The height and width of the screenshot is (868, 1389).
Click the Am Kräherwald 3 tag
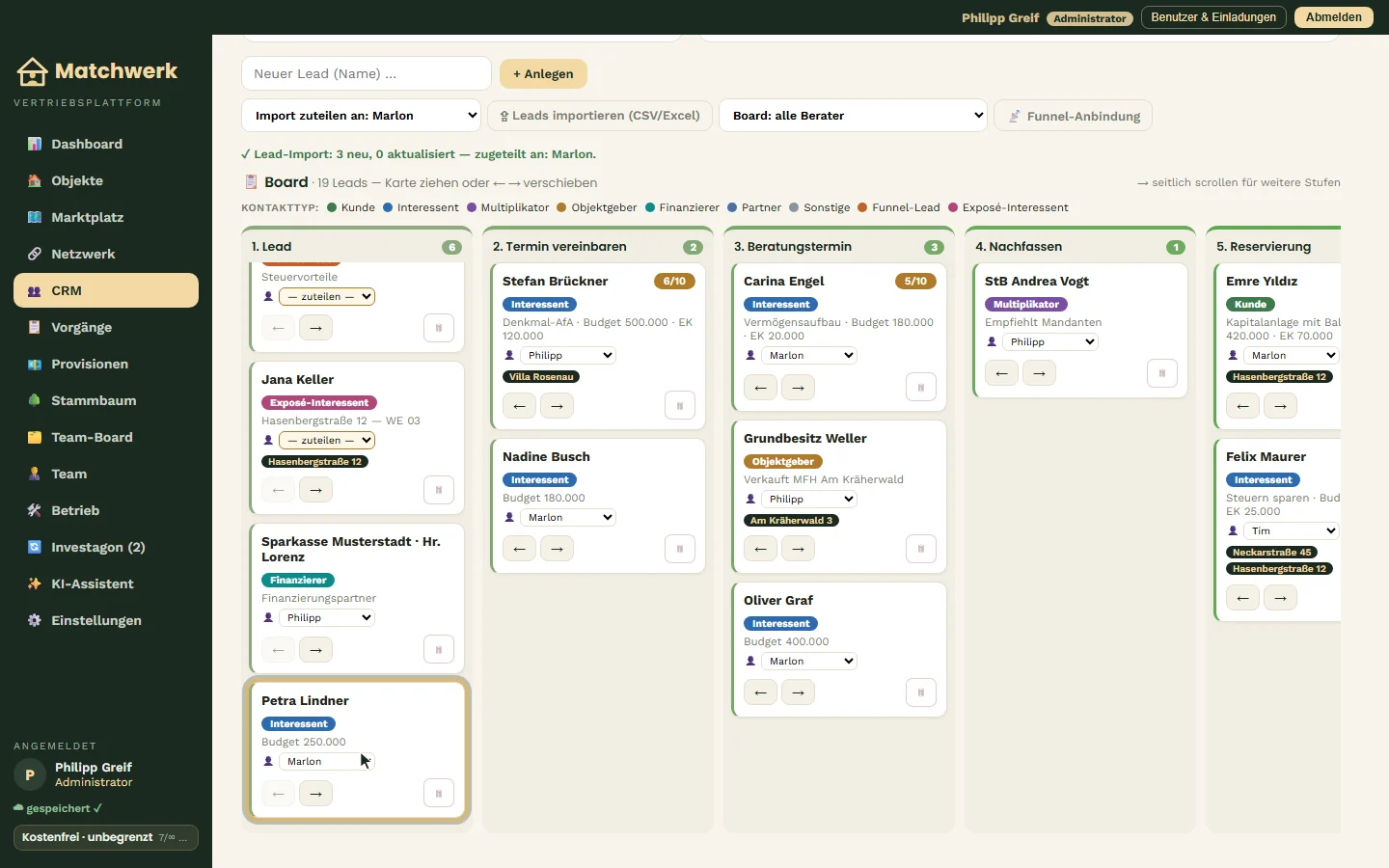(x=791, y=521)
